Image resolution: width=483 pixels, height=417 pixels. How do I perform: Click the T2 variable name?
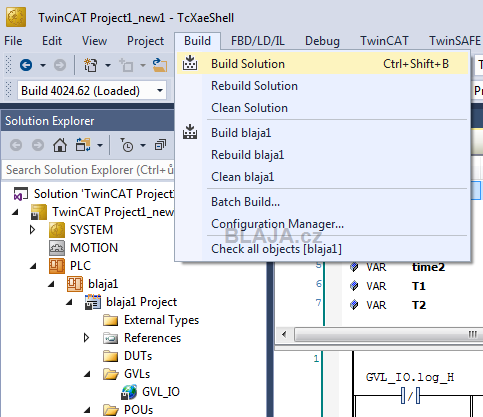(x=419, y=305)
